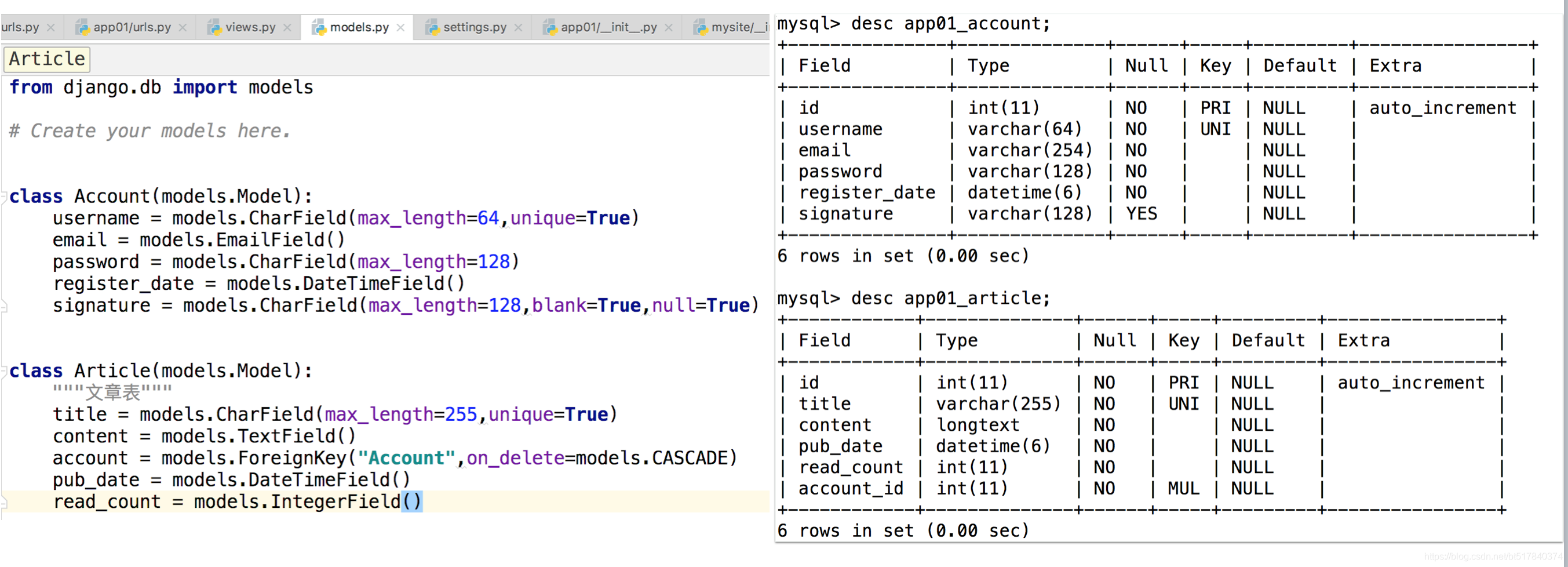Image resolution: width=1568 pixels, height=567 pixels.
Task: Close the app01/urls.py tab
Action: click(183, 28)
